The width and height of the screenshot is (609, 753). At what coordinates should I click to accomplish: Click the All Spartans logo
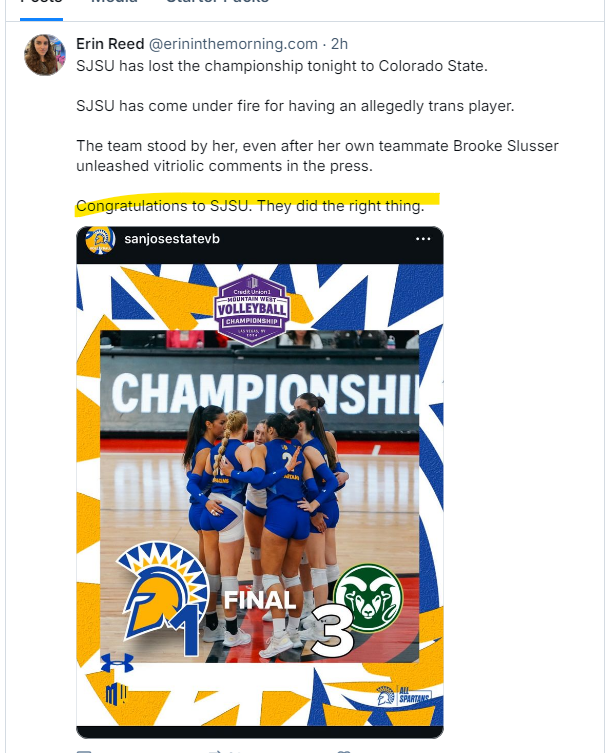tap(403, 695)
